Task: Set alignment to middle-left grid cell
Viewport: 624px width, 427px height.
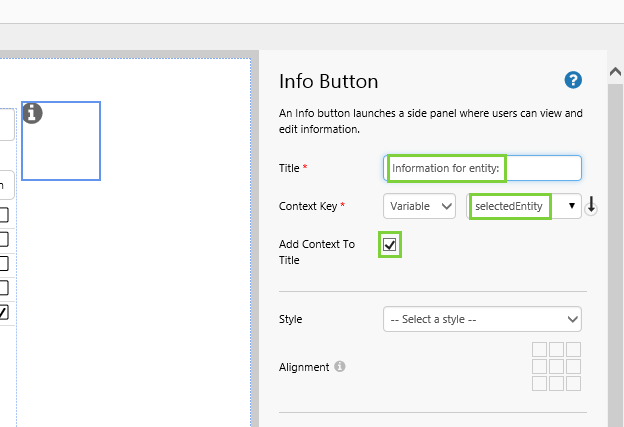Action: 540,366
